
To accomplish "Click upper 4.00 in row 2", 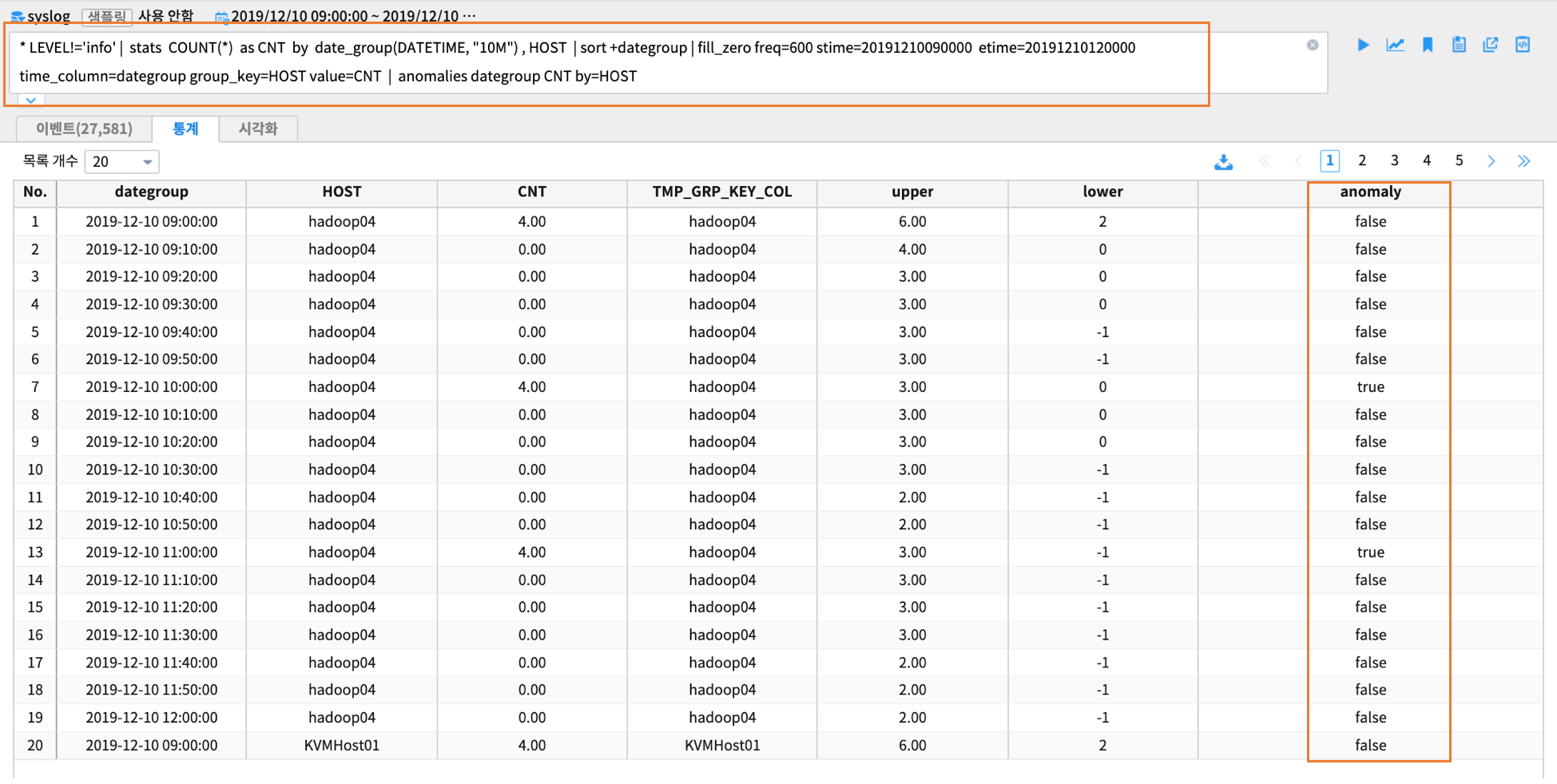I will click(x=912, y=249).
